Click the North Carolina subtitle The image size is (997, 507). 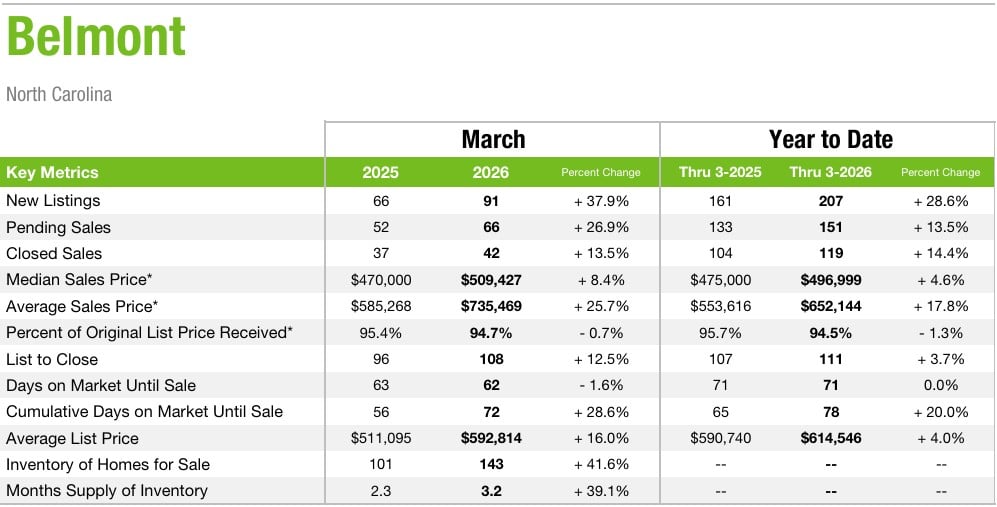coord(59,95)
